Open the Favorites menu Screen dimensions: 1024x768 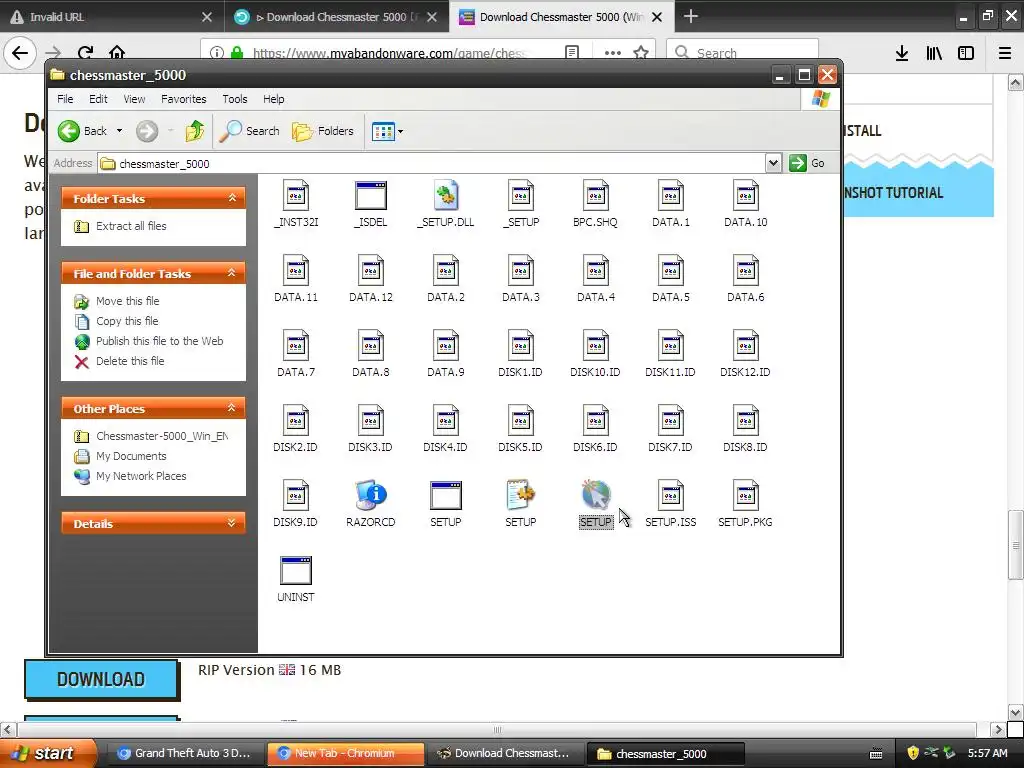click(x=184, y=99)
